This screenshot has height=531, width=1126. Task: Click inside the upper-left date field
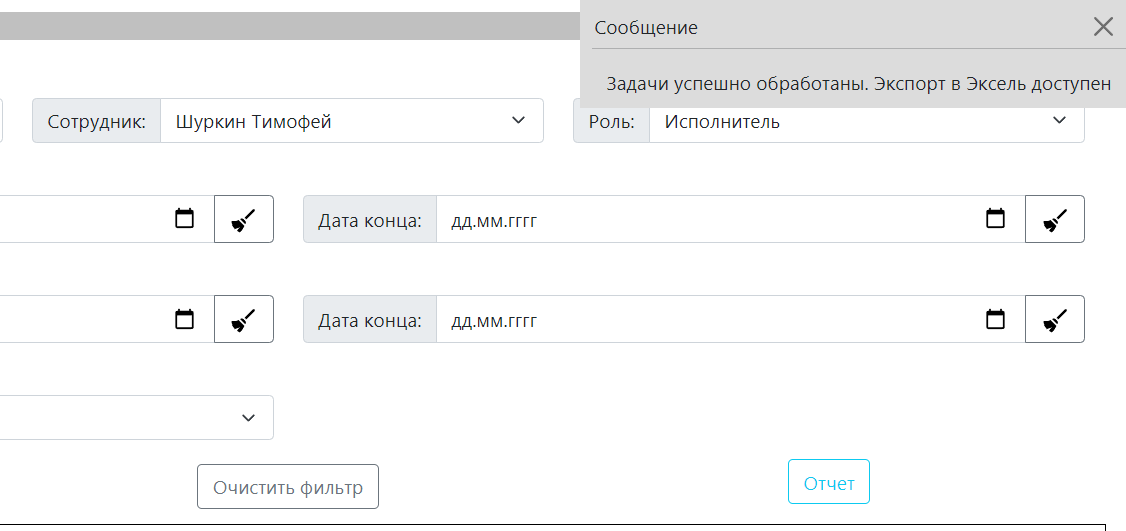(80, 219)
